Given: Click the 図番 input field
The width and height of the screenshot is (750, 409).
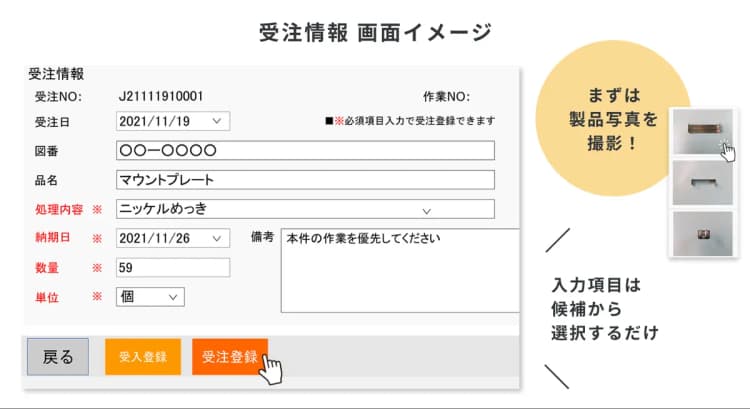Looking at the screenshot, I should pyautogui.click(x=305, y=151).
